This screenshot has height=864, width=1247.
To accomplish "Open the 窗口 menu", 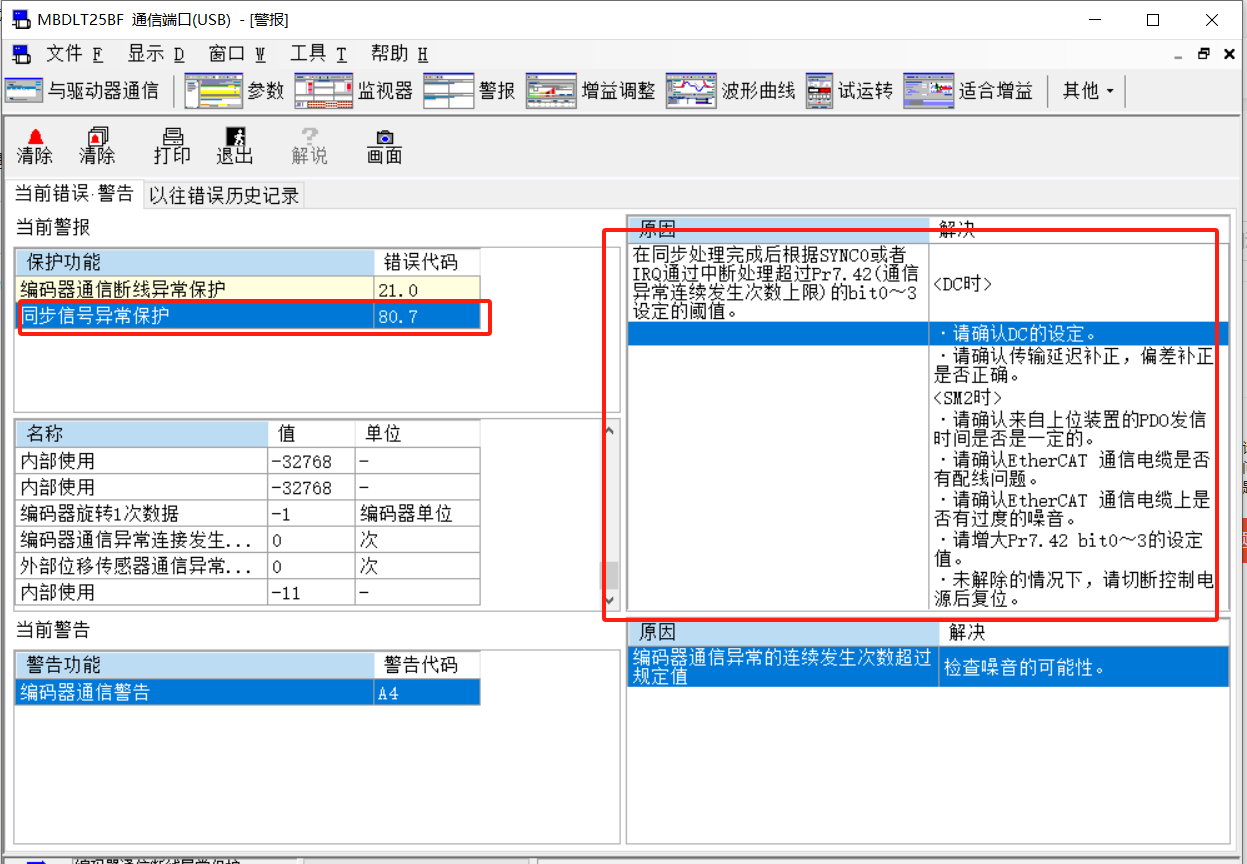I will tap(237, 54).
